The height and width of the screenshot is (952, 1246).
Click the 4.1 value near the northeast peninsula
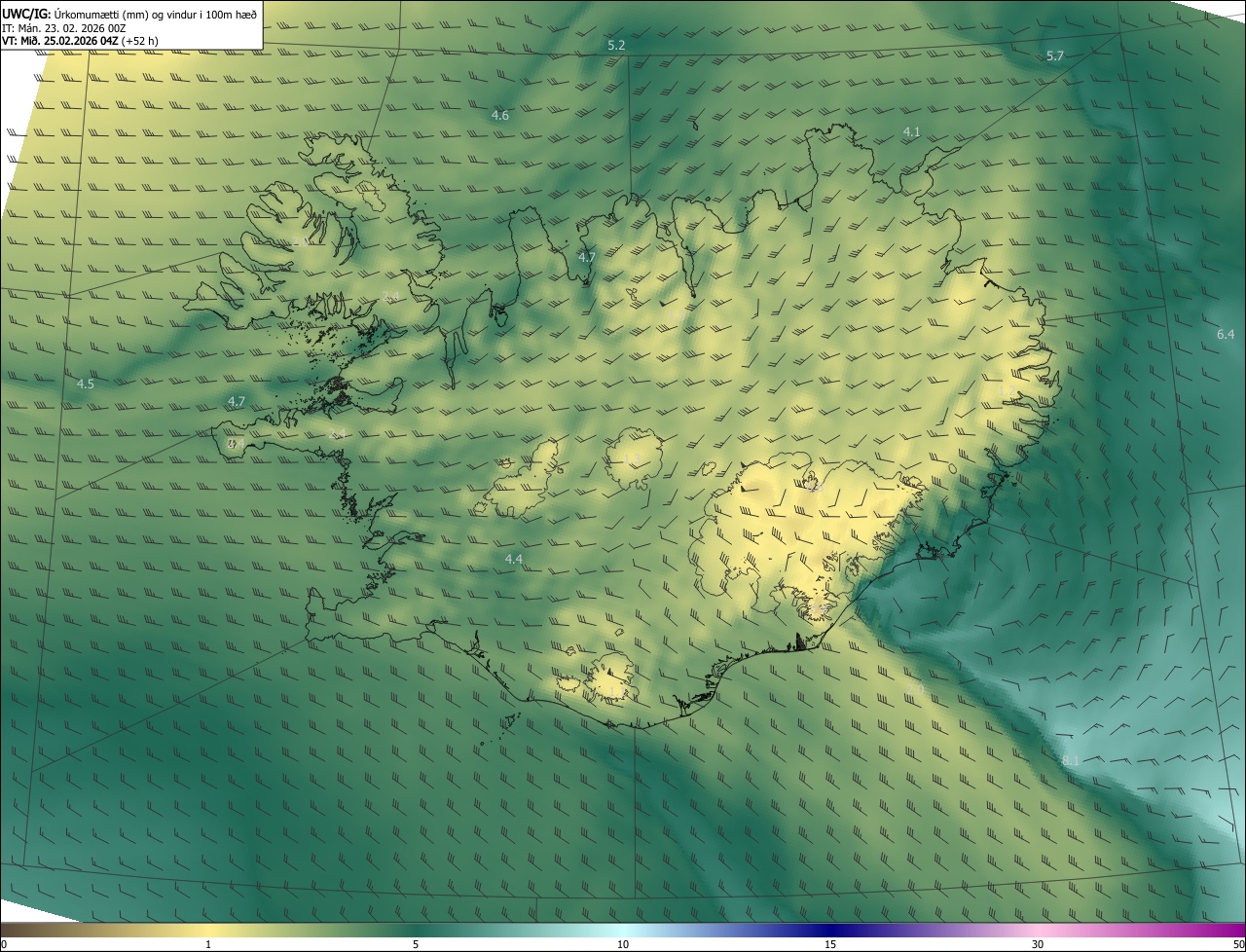pyautogui.click(x=911, y=131)
